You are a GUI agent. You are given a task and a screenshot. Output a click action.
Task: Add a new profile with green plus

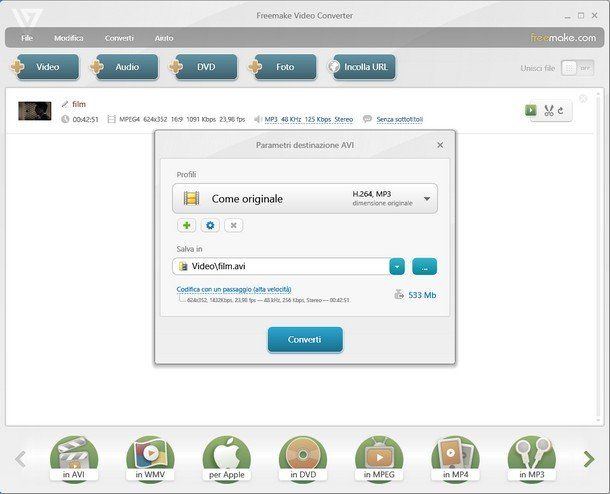point(186,225)
